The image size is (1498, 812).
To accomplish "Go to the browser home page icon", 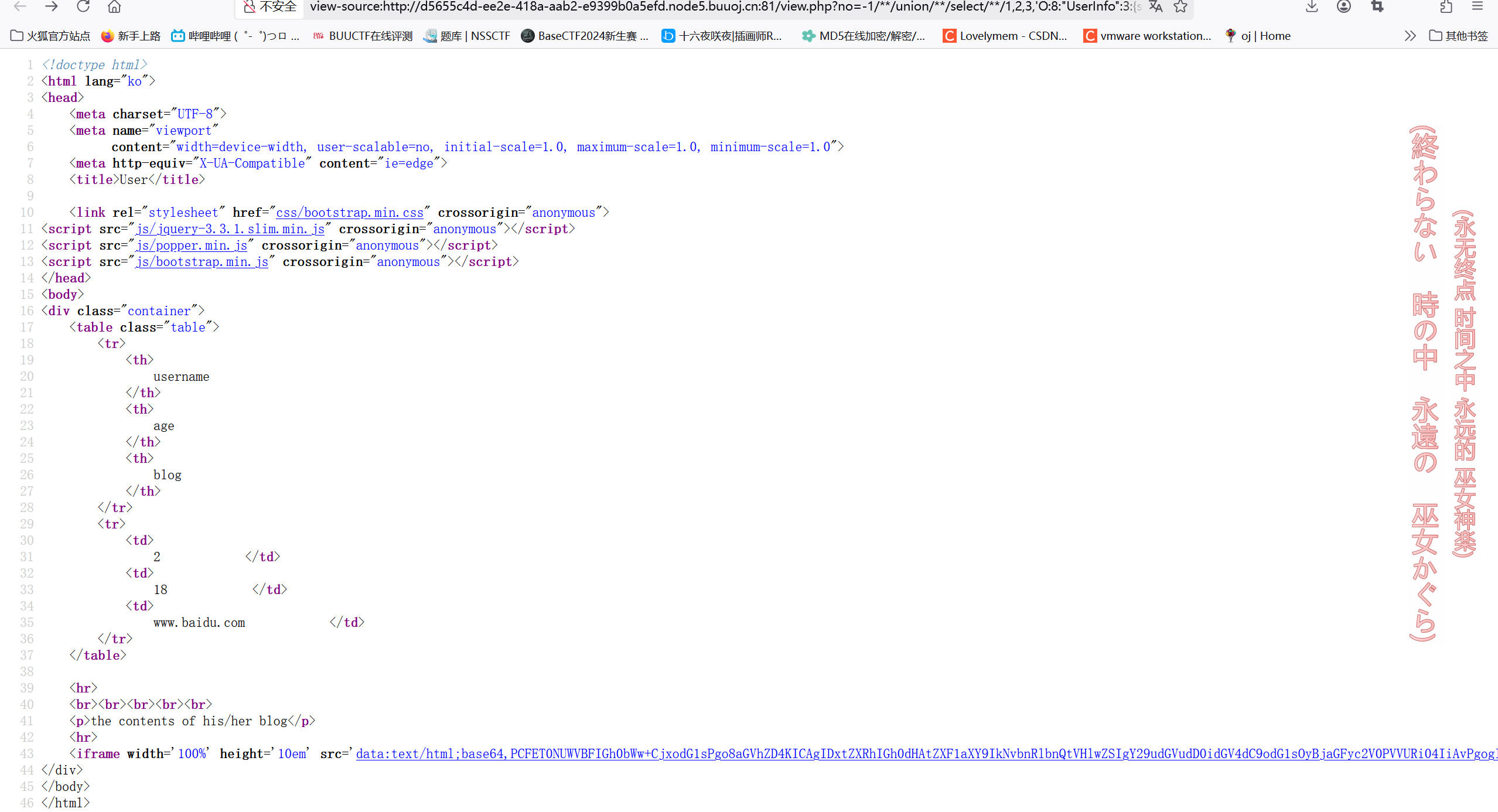I will (x=114, y=6).
